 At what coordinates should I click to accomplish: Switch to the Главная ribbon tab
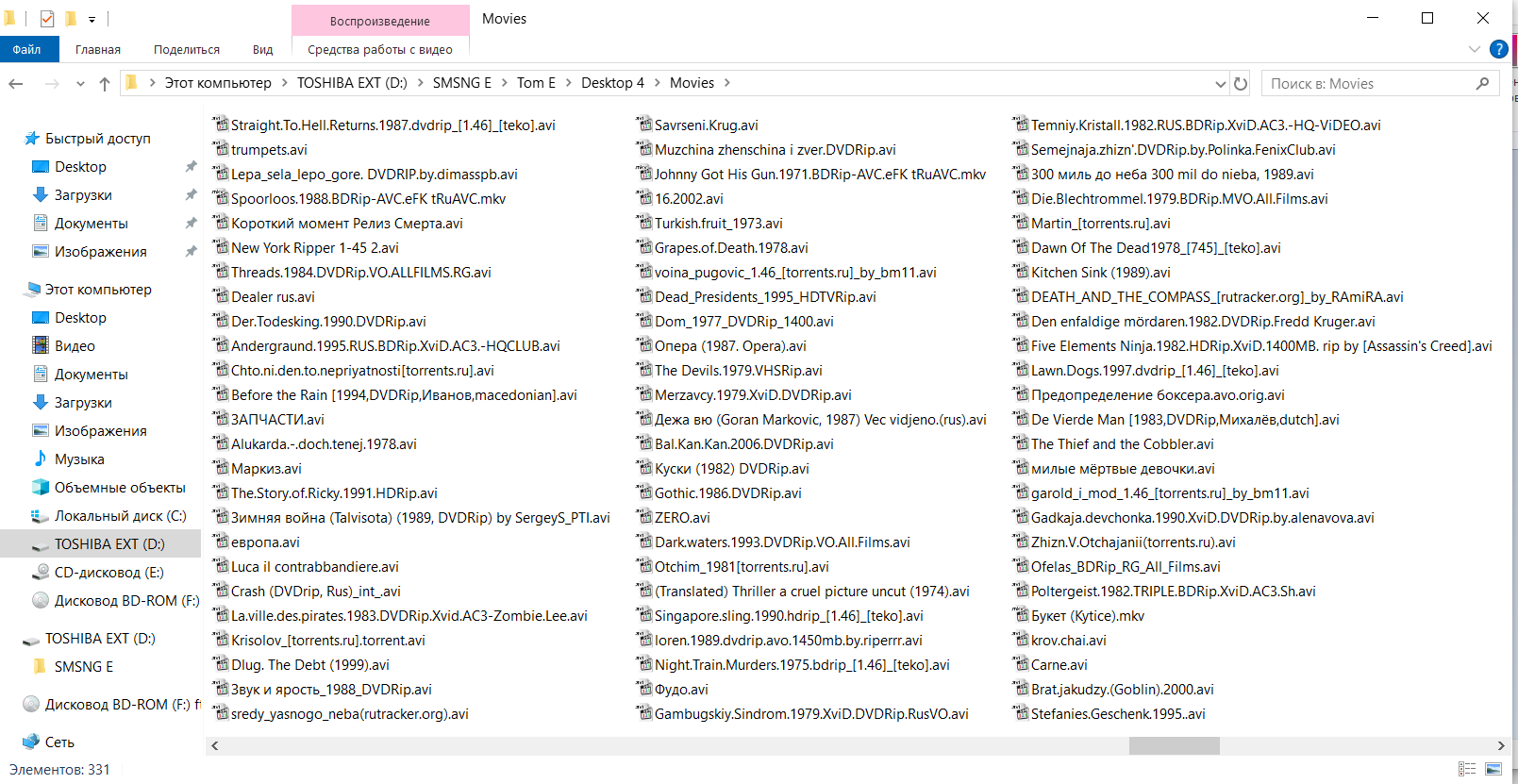pyautogui.click(x=98, y=49)
